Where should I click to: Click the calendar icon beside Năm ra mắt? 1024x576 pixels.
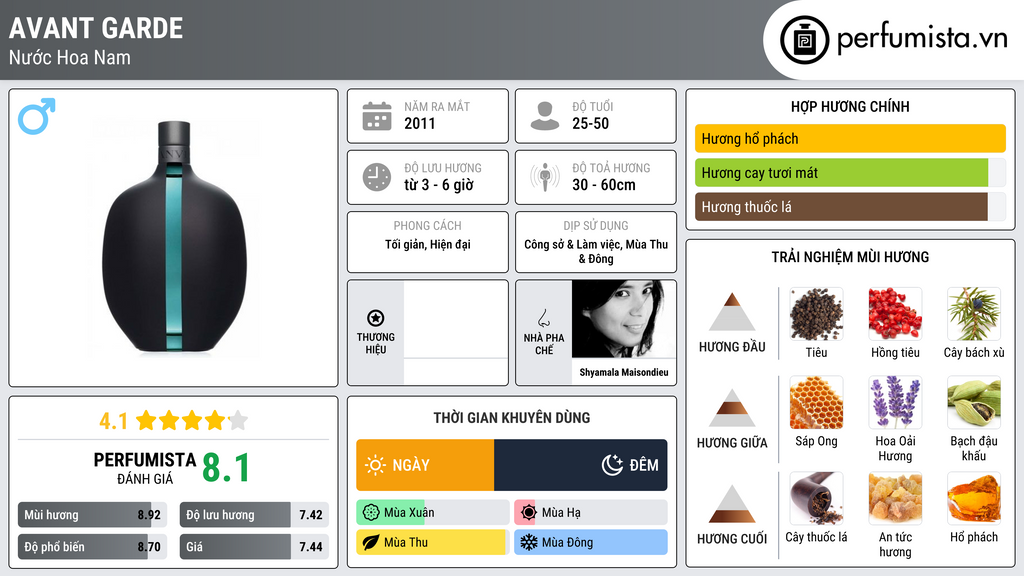click(377, 116)
